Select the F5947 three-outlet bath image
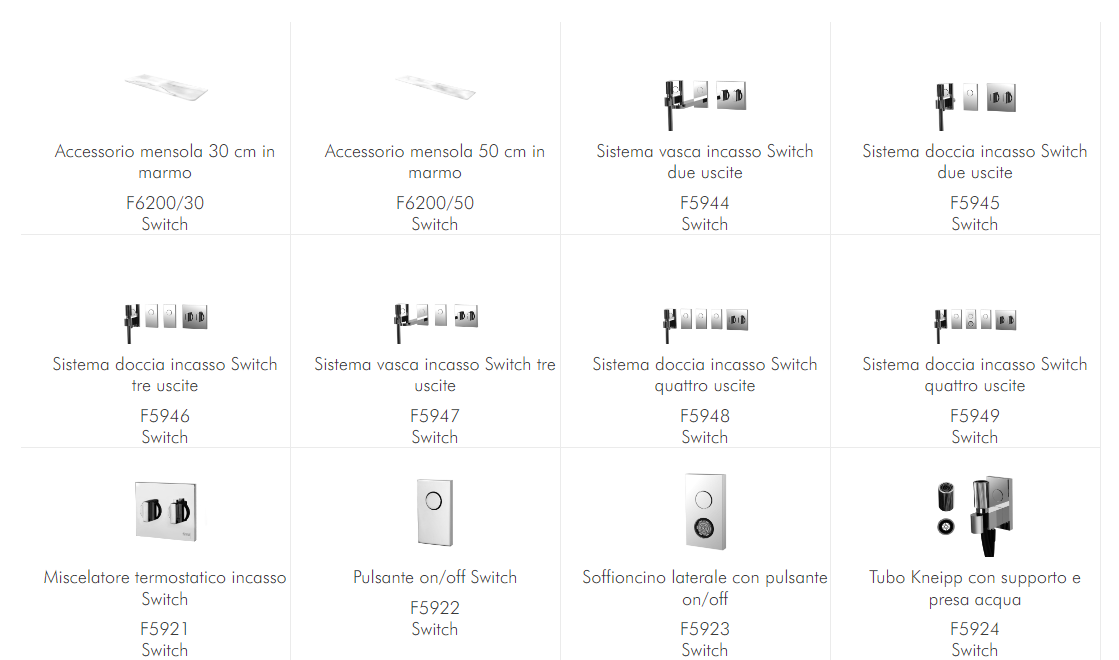The width and height of the screenshot is (1119, 660). [x=435, y=318]
